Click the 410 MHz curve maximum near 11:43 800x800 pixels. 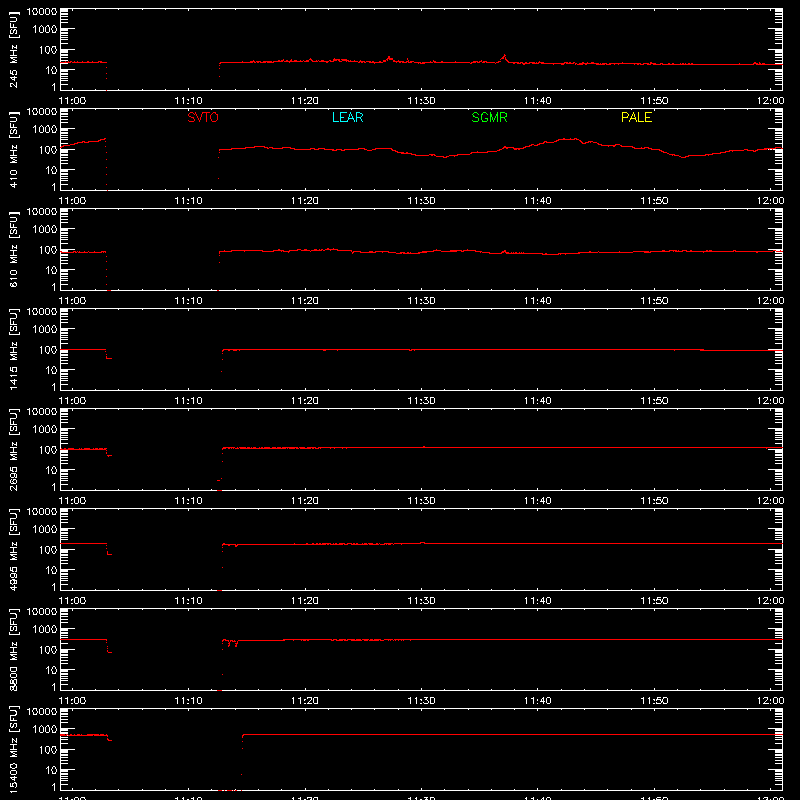click(571, 139)
